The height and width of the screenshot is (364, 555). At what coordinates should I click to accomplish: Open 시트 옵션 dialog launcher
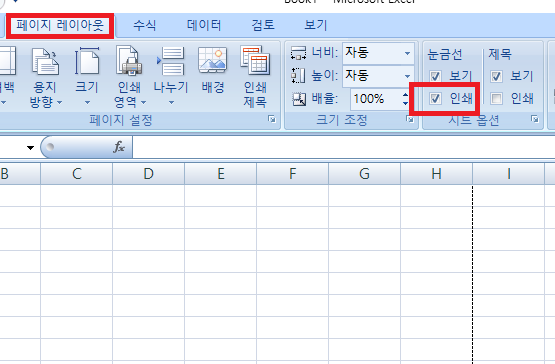coord(535,119)
